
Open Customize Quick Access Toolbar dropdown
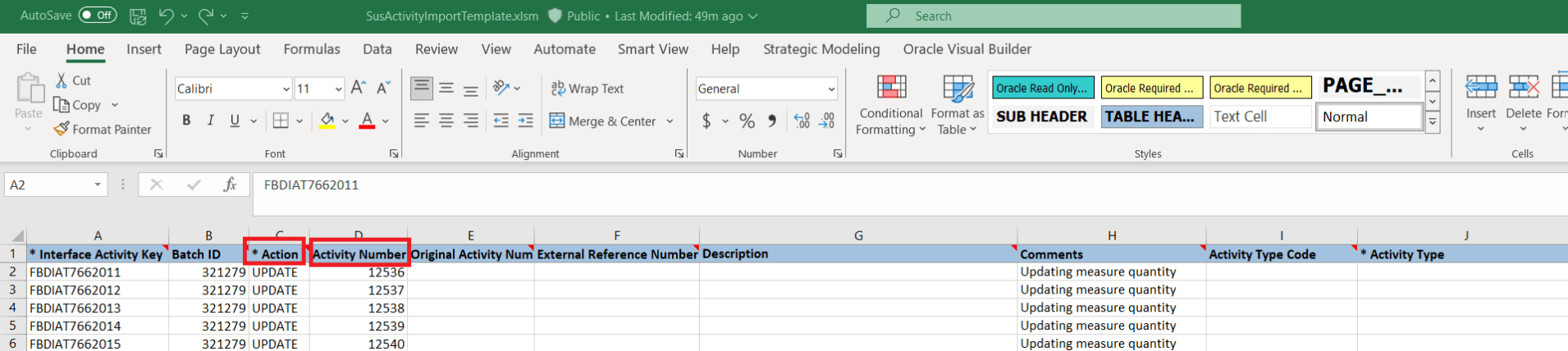pyautogui.click(x=245, y=16)
